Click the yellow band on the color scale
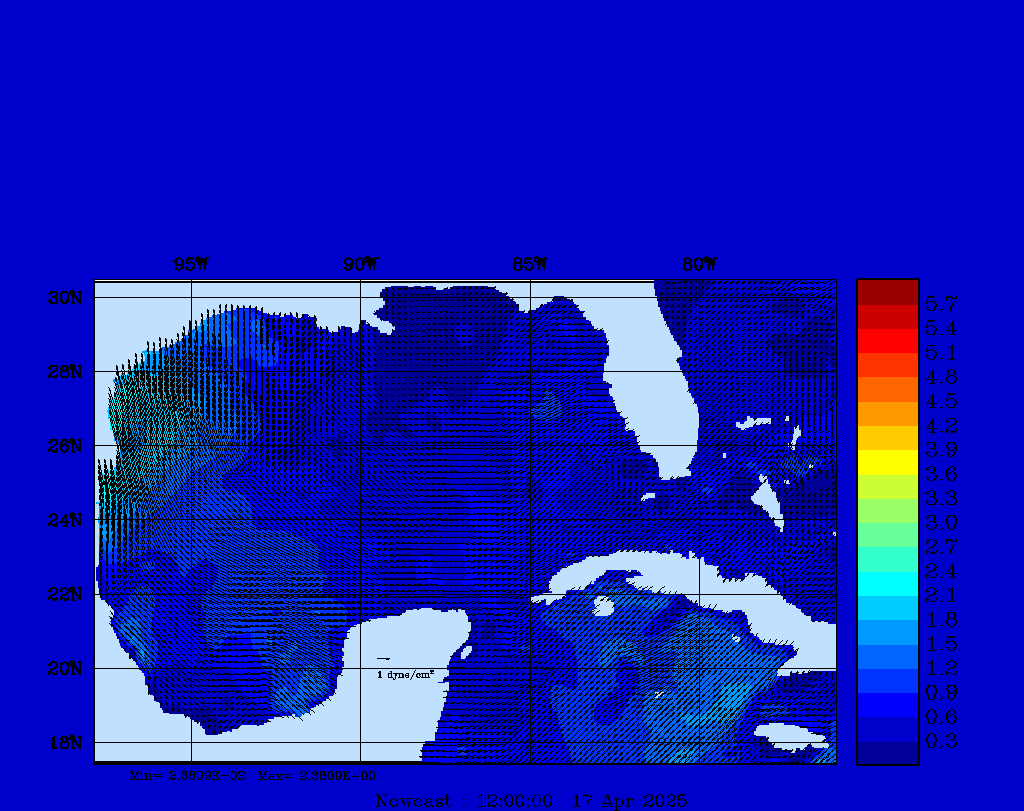This screenshot has height=811, width=1024. point(887,462)
